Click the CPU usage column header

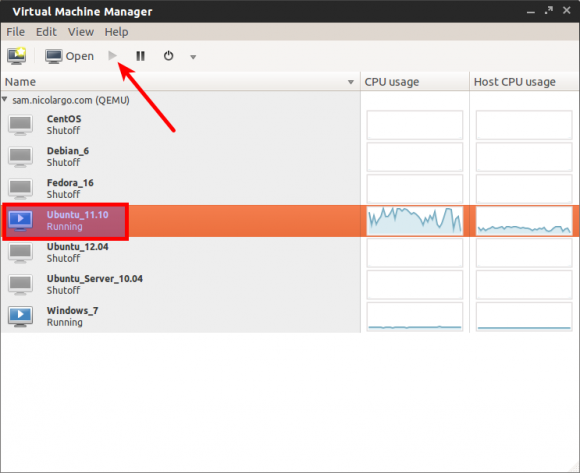click(414, 82)
